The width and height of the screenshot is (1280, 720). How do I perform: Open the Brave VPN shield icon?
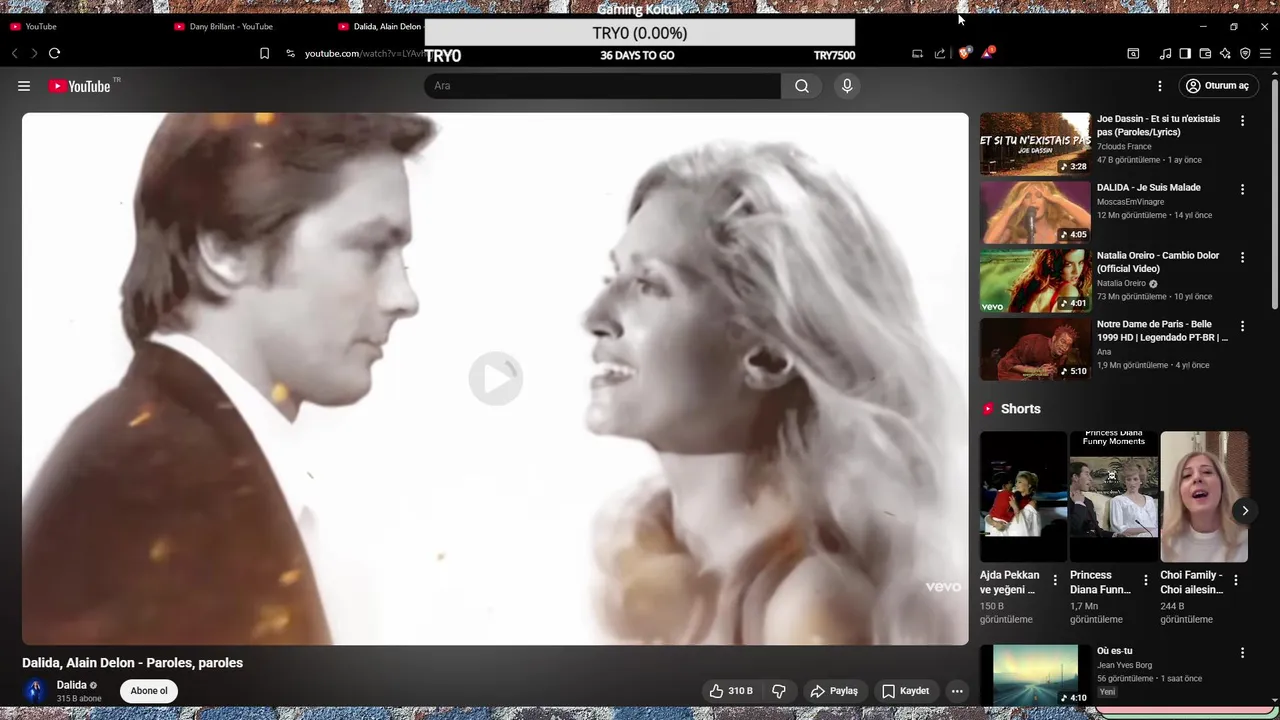1245,54
